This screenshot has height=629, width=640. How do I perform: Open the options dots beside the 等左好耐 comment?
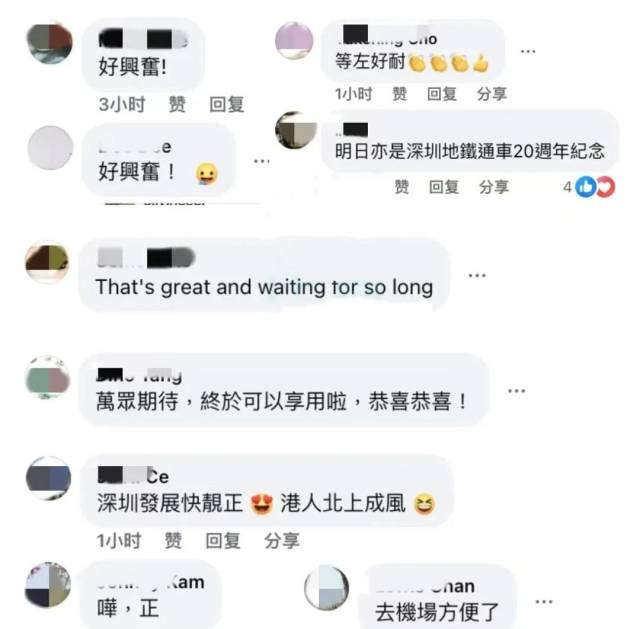(528, 51)
